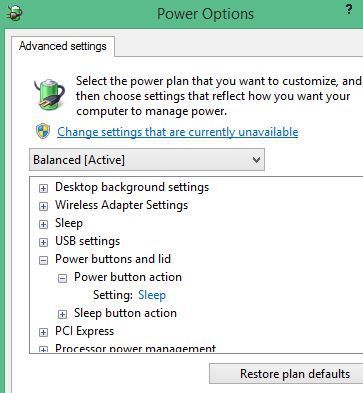Open Change settings that are currently unavailable
Image resolution: width=363 pixels, height=393 pixels.
point(177,132)
